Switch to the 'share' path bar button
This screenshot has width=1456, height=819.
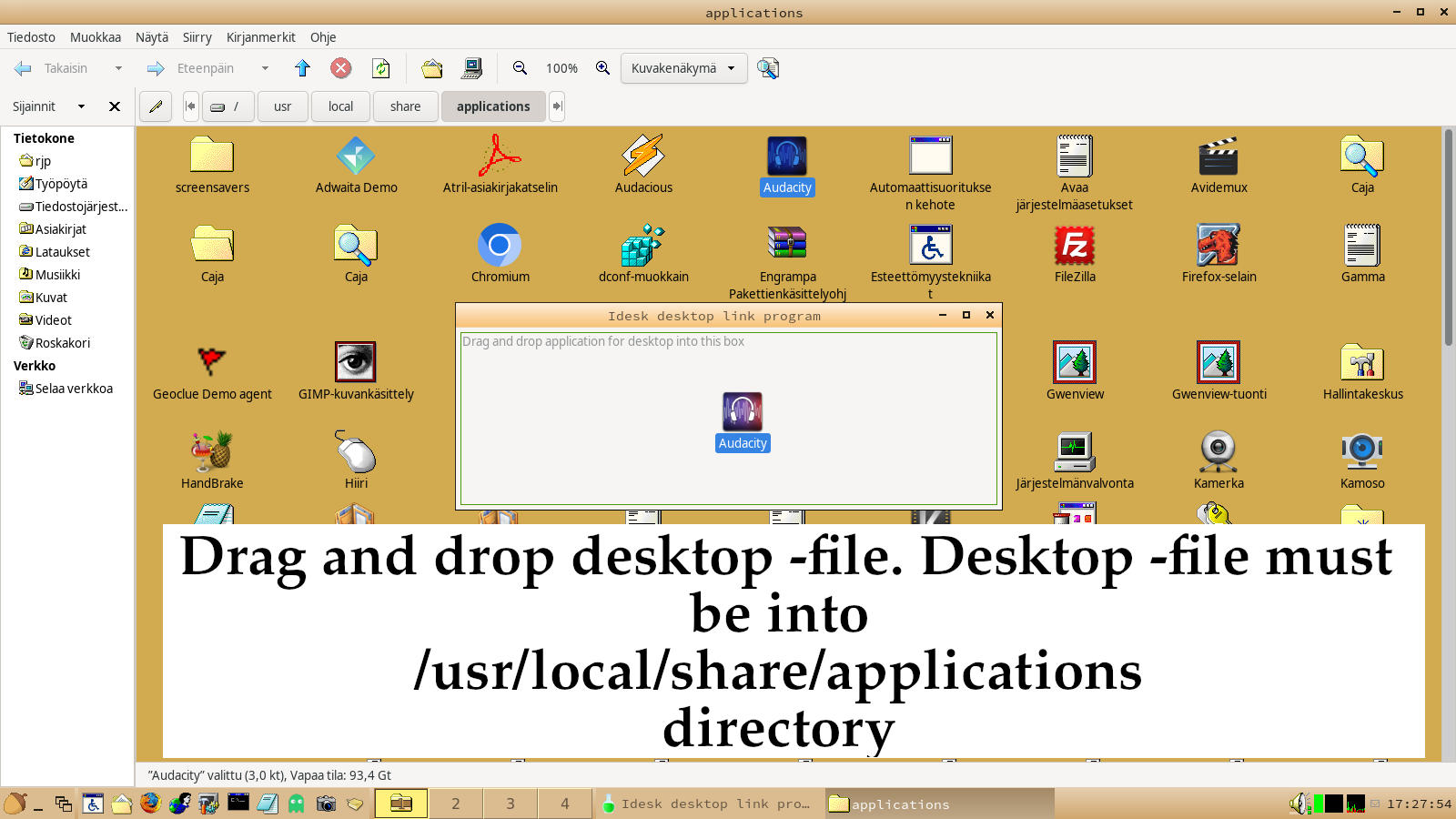[x=405, y=106]
